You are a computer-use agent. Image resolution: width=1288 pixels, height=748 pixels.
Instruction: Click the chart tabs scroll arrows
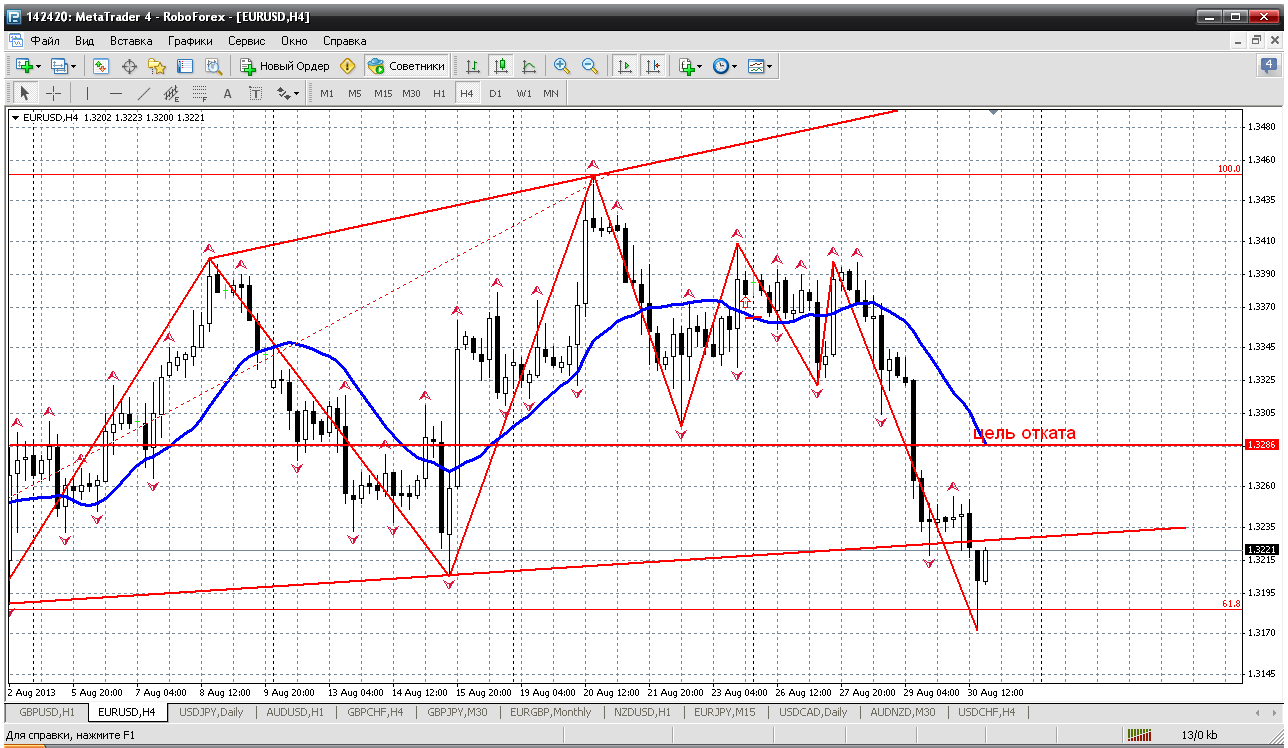pyautogui.click(x=1267, y=712)
